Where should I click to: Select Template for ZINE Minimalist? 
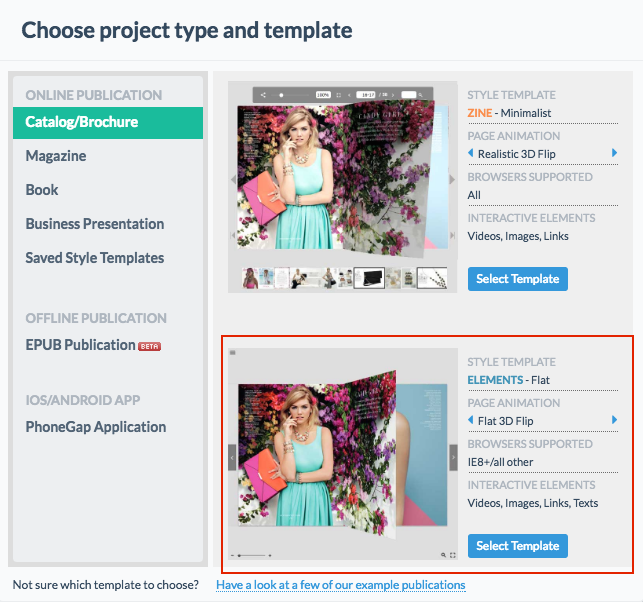pos(518,279)
